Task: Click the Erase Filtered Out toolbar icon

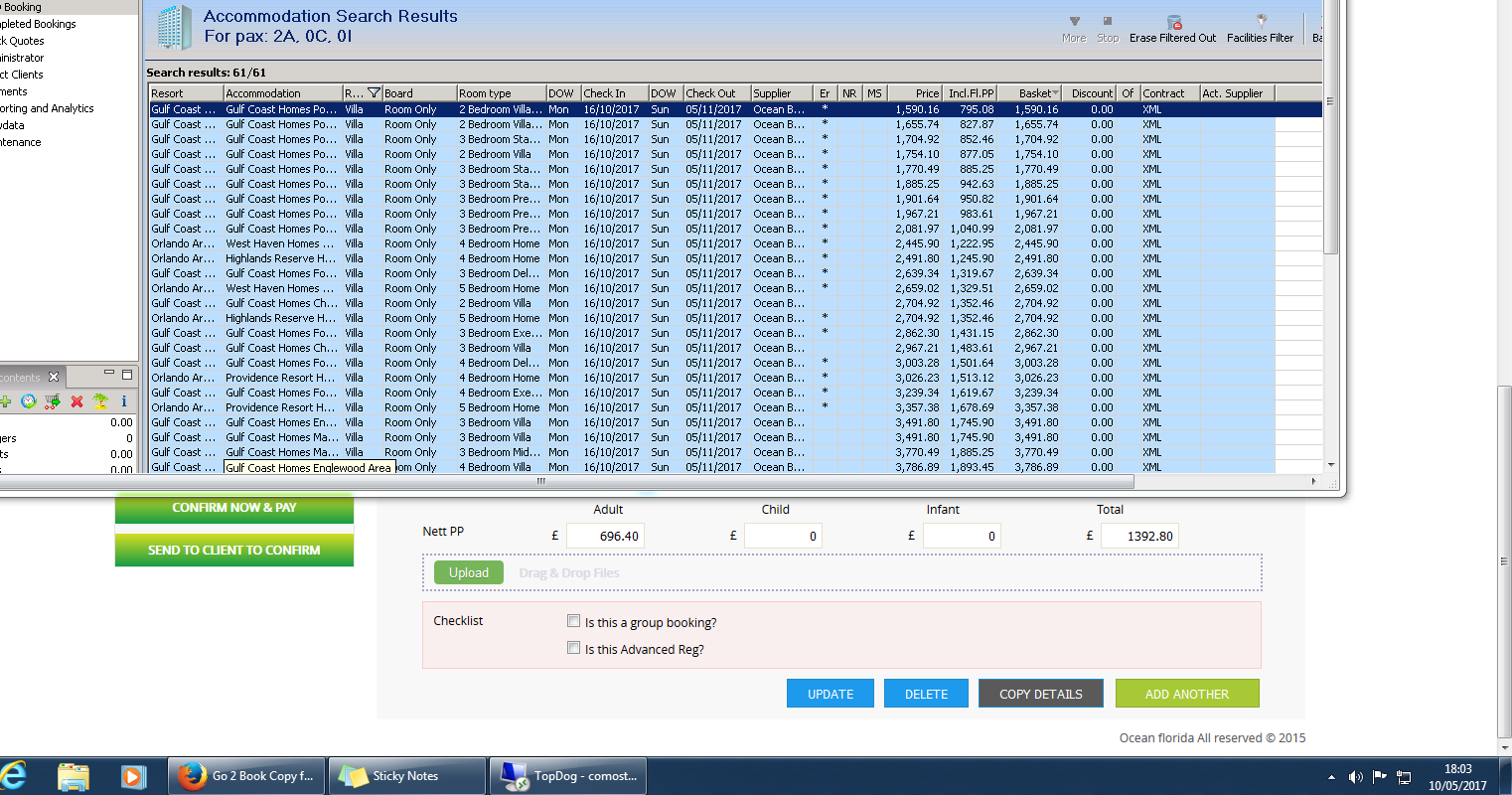Action: point(1173,23)
